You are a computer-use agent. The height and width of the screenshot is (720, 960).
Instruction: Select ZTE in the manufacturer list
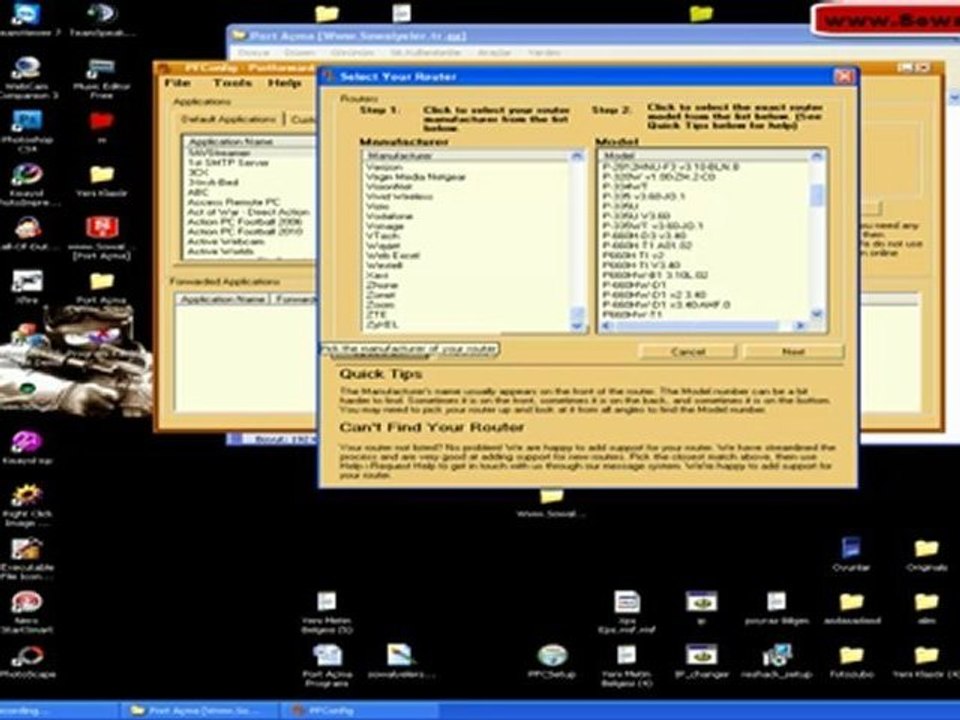377,315
